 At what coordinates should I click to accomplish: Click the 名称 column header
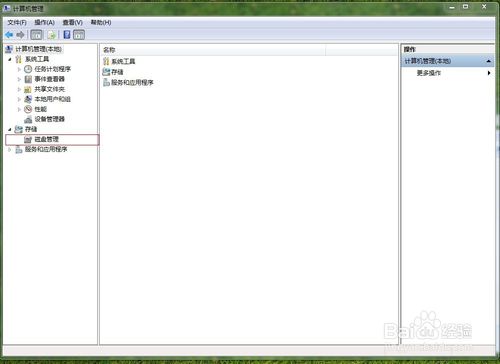(x=213, y=50)
